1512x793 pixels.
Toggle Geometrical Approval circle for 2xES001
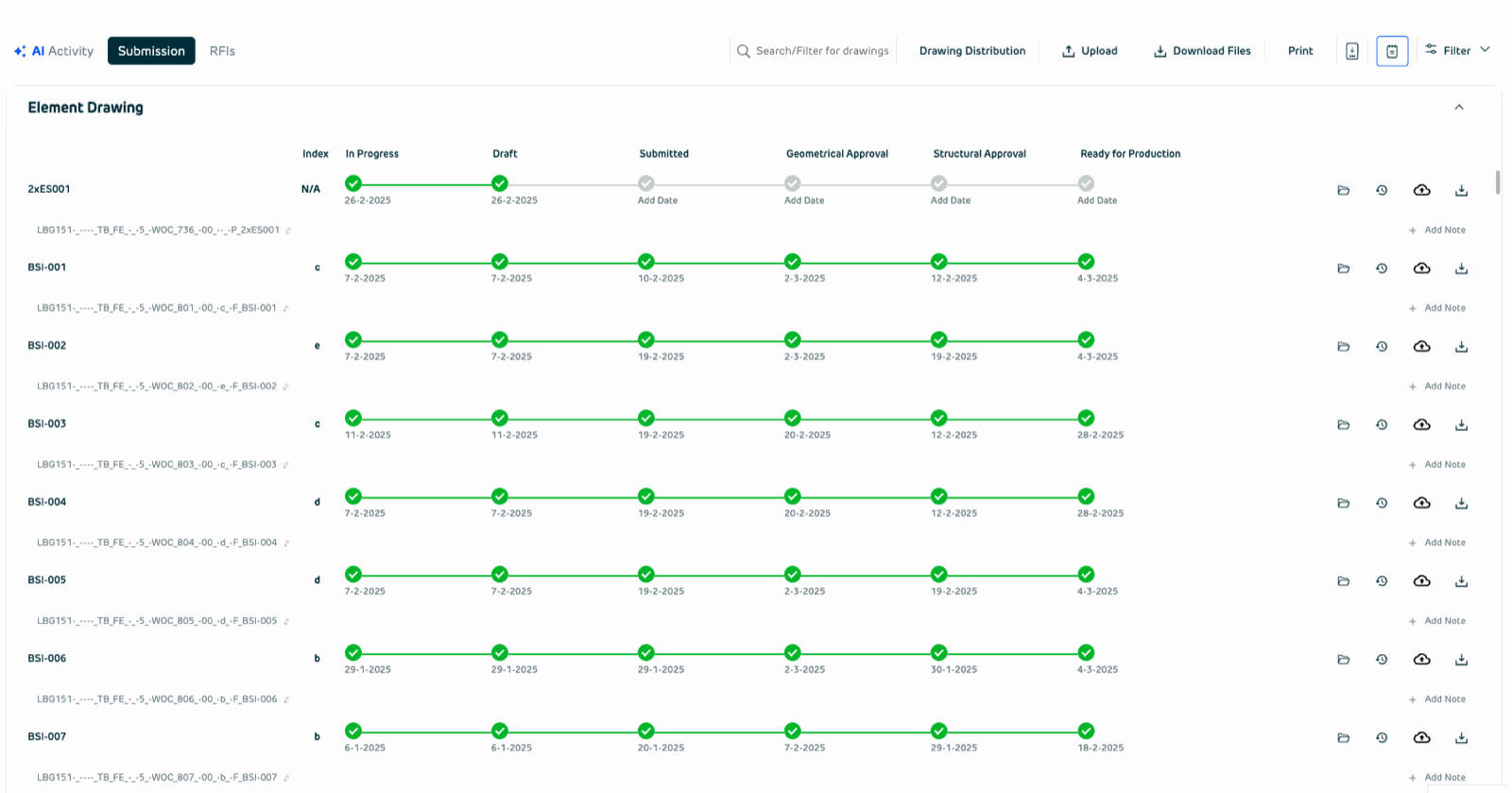pos(792,183)
